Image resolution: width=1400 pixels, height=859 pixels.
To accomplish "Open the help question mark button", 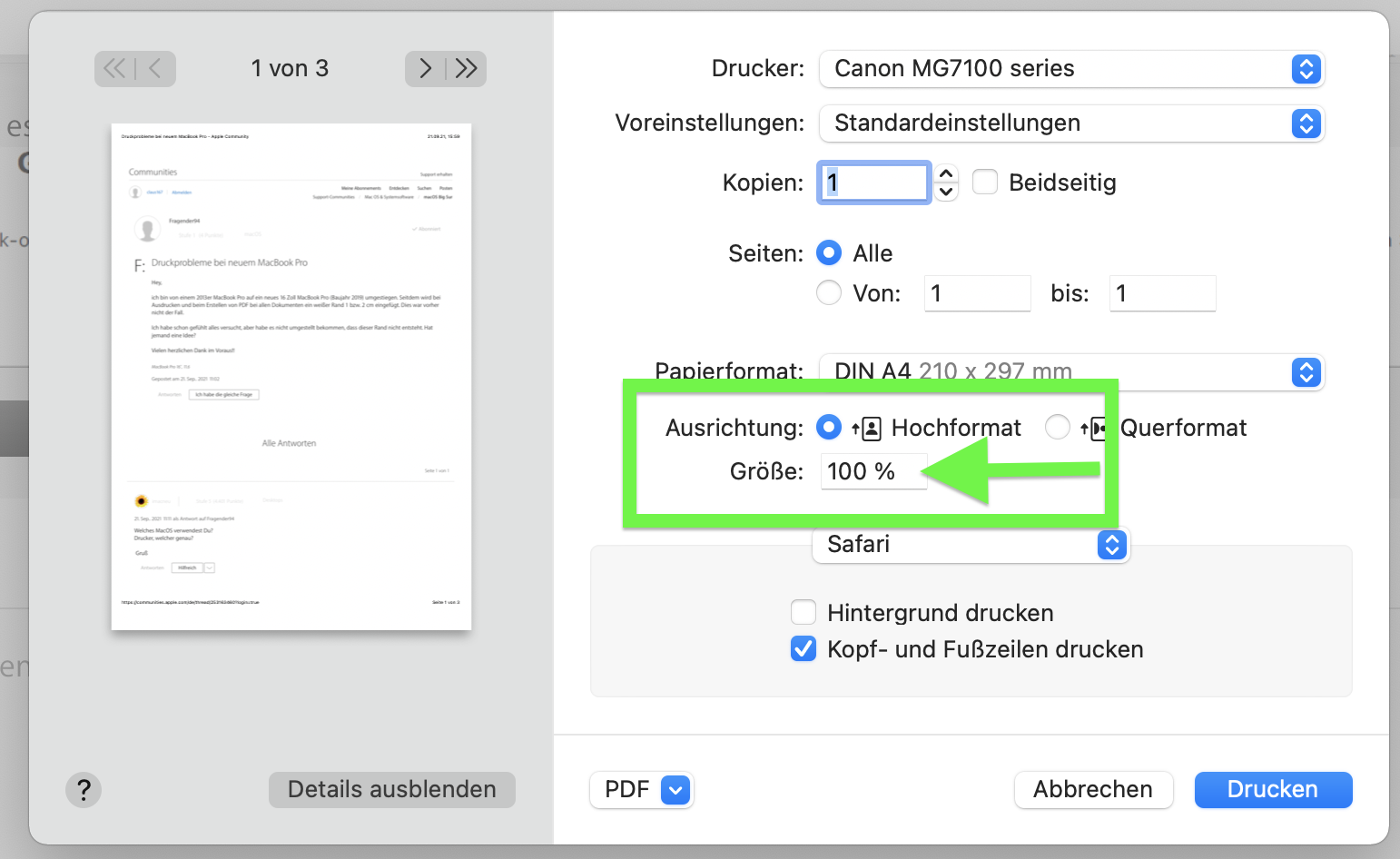I will coord(84,790).
